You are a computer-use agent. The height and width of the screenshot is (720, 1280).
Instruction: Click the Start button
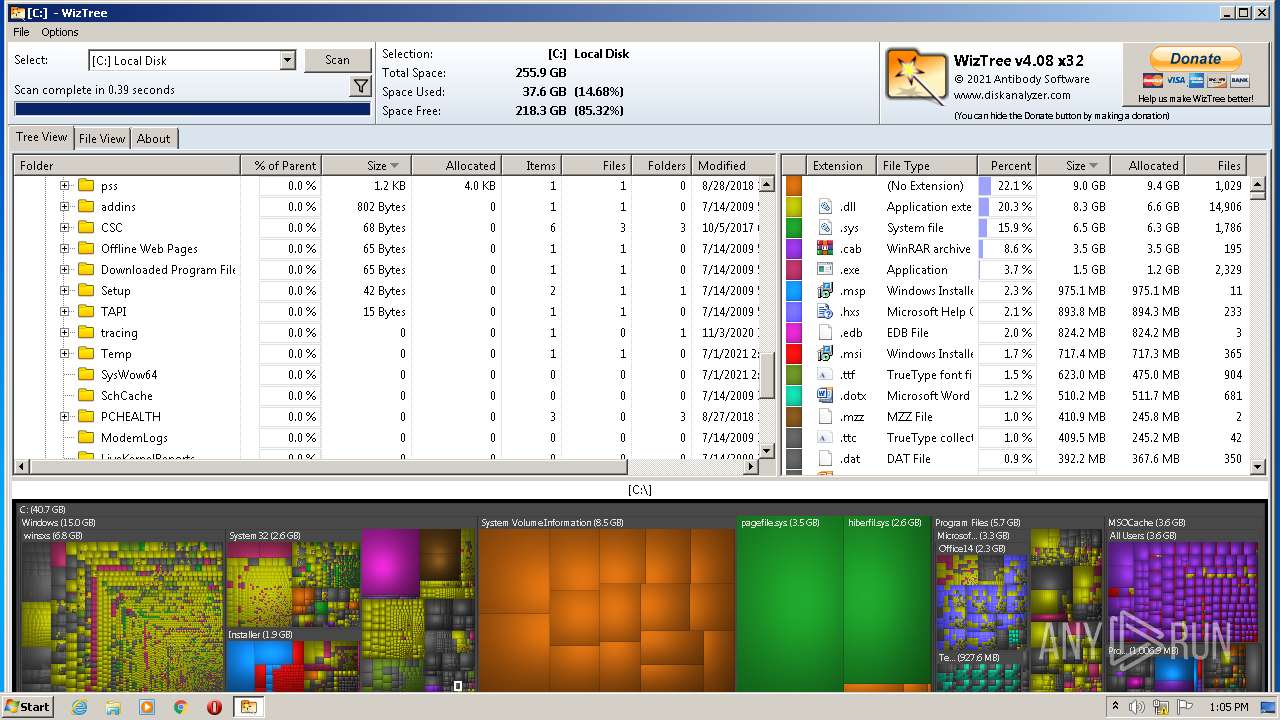coord(28,707)
